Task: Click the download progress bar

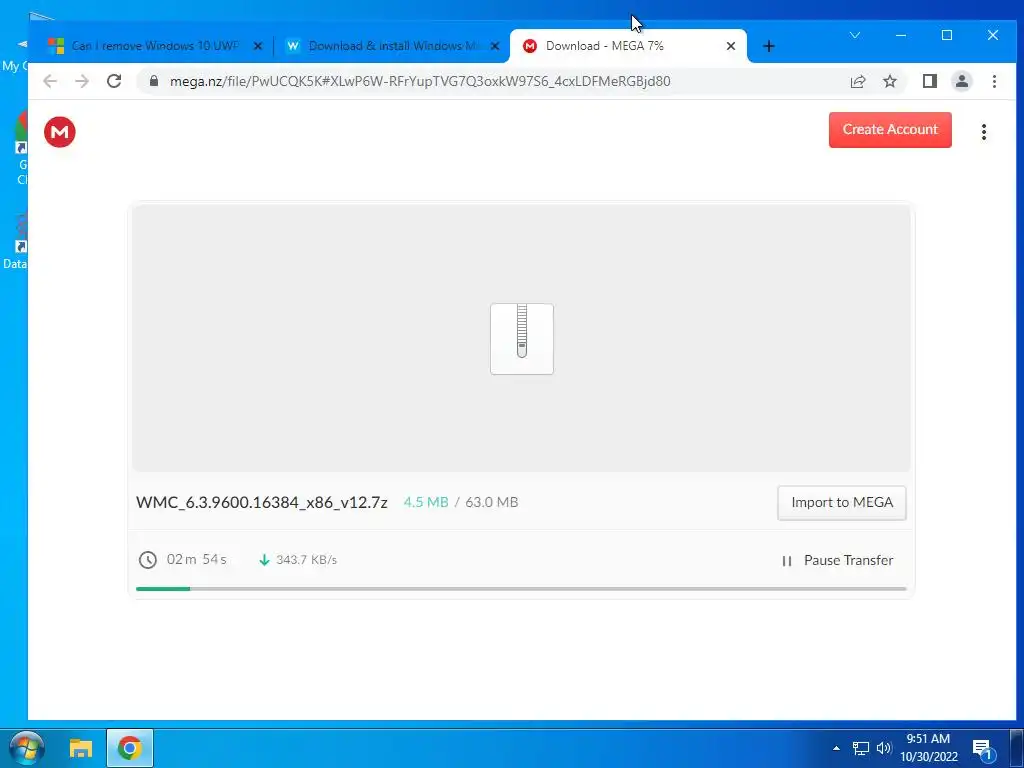Action: click(521, 588)
